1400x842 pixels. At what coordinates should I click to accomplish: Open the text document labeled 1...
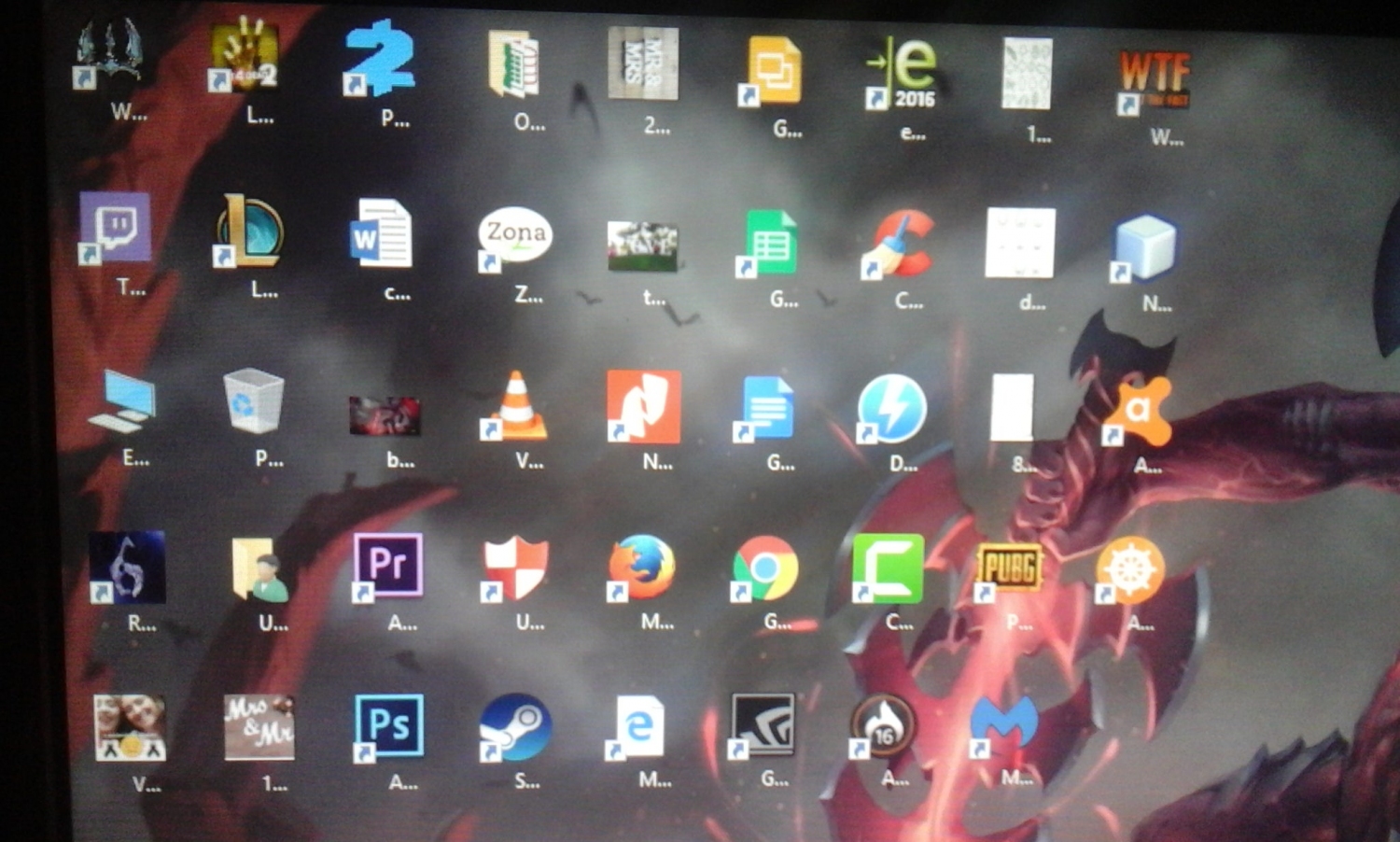[x=1027, y=74]
